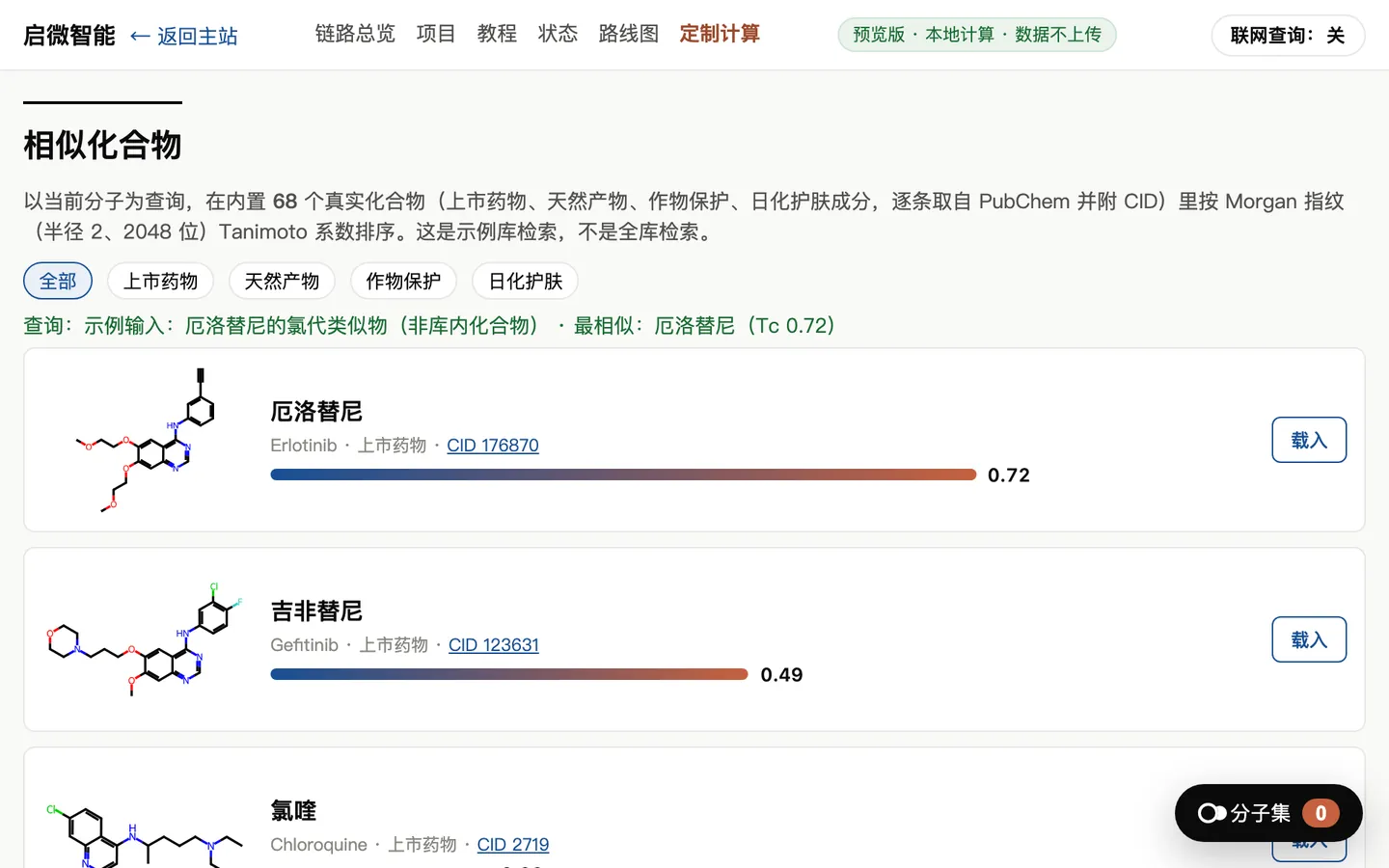Screen dimensions: 1389x868
Task: Click the 氯喹 compound name
Action: point(293,811)
